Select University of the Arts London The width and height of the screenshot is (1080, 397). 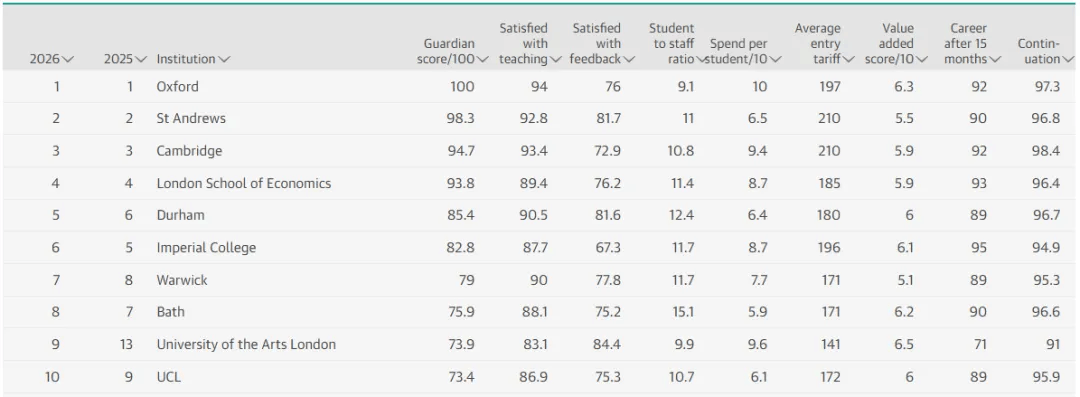tap(246, 344)
